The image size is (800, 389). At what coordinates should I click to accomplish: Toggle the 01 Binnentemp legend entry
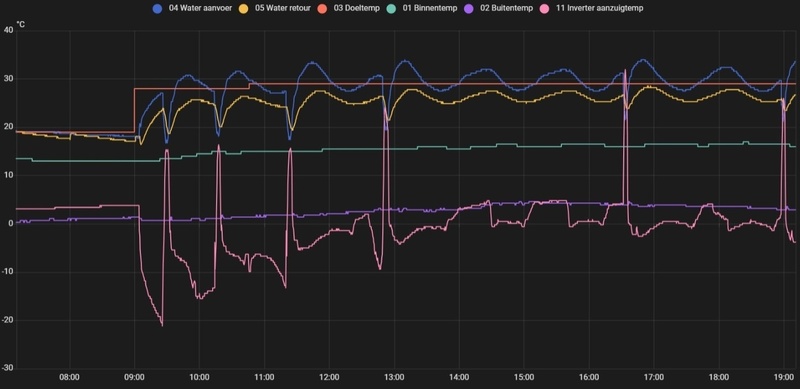pos(423,8)
